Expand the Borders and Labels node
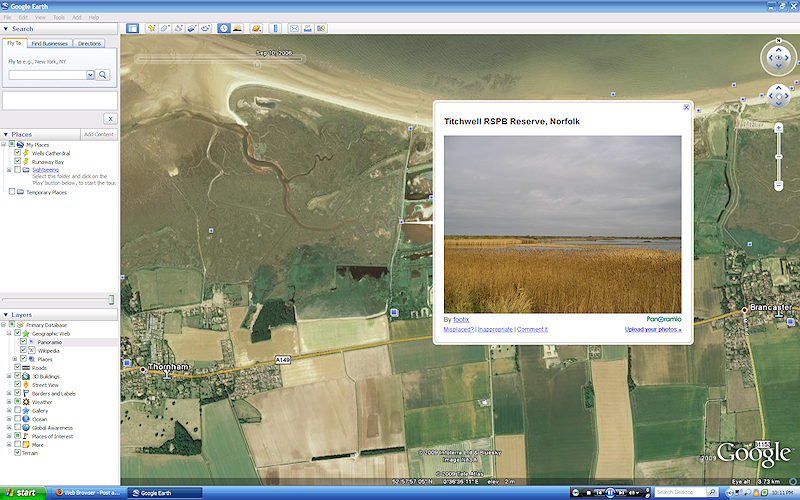Viewport: 800px width, 500px height. coord(9,393)
